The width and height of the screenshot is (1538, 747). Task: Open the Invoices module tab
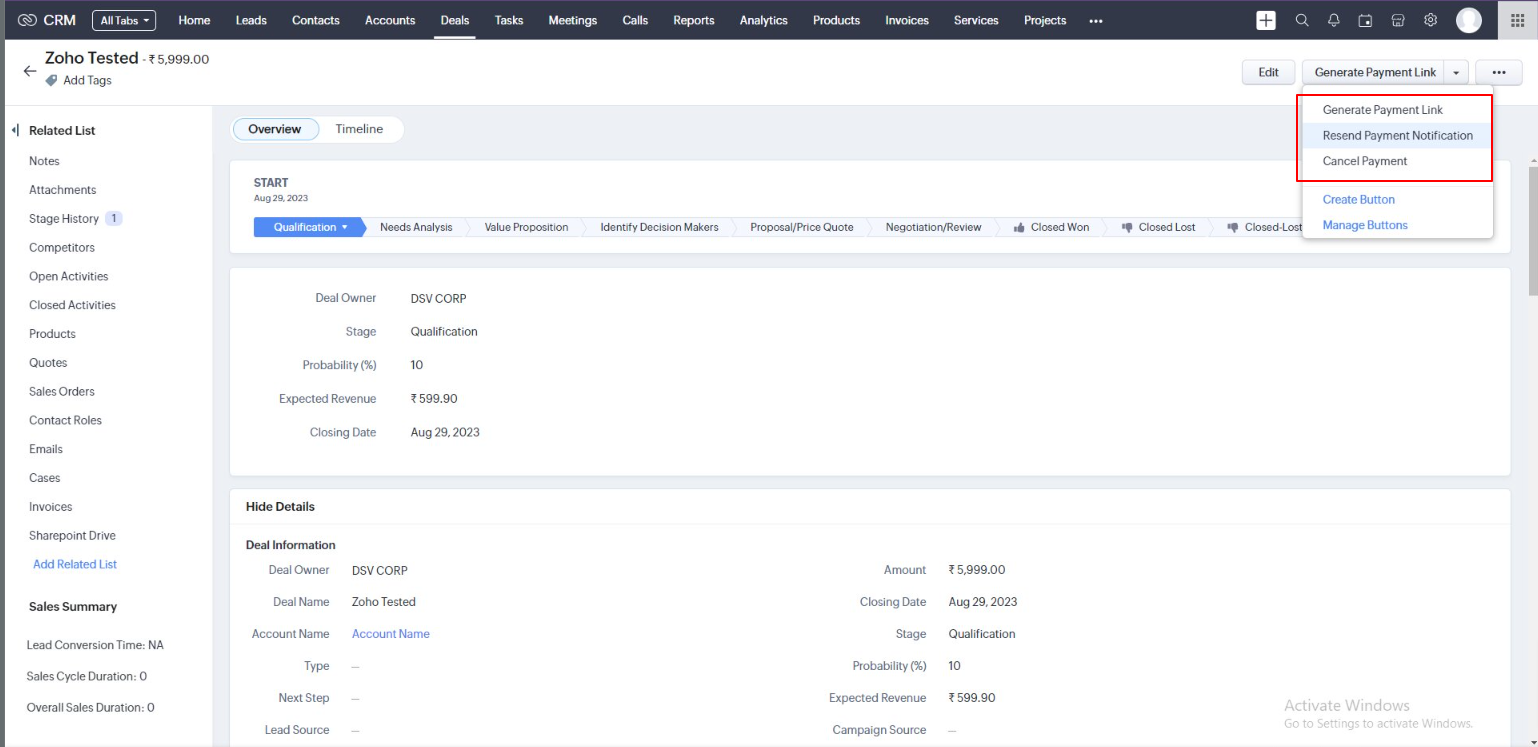tap(906, 20)
